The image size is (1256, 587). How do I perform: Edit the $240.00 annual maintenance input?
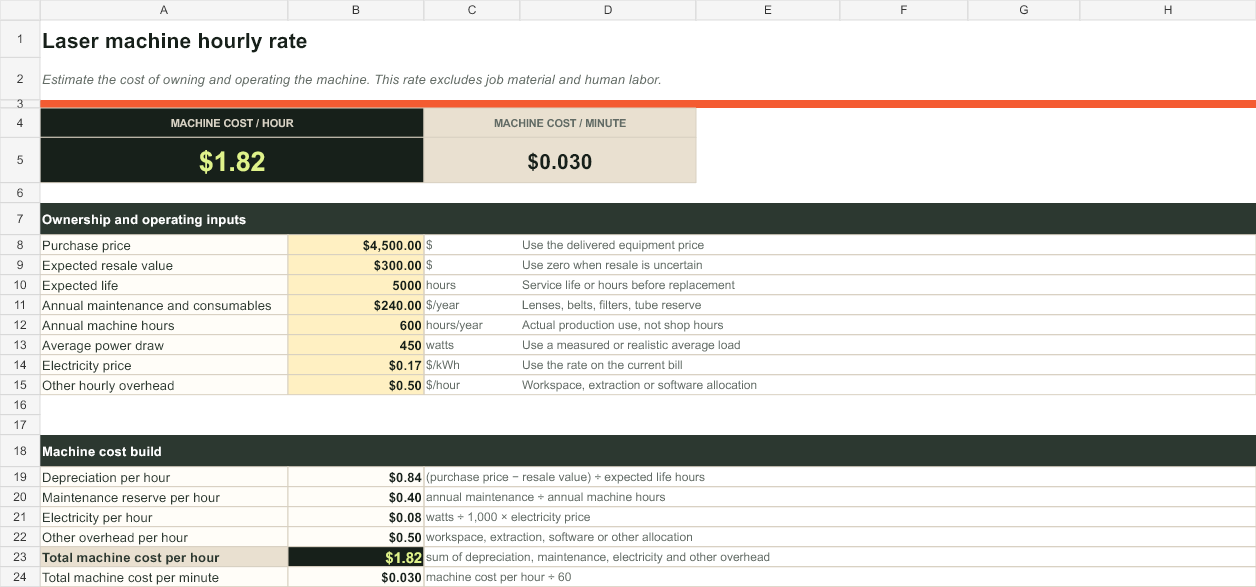[356, 305]
